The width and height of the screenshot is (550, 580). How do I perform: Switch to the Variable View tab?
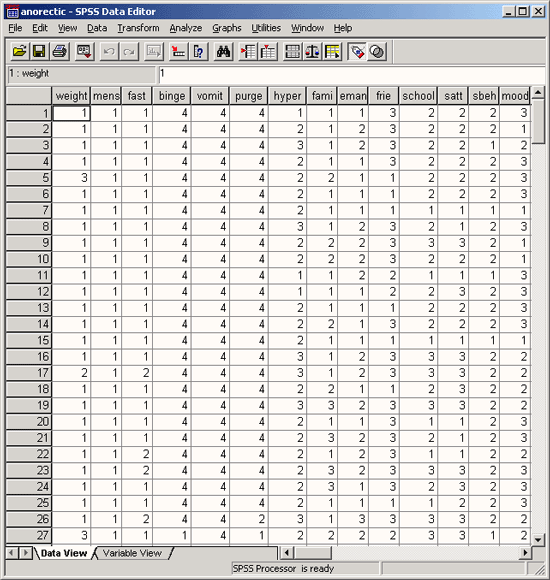pyautogui.click(x=132, y=553)
